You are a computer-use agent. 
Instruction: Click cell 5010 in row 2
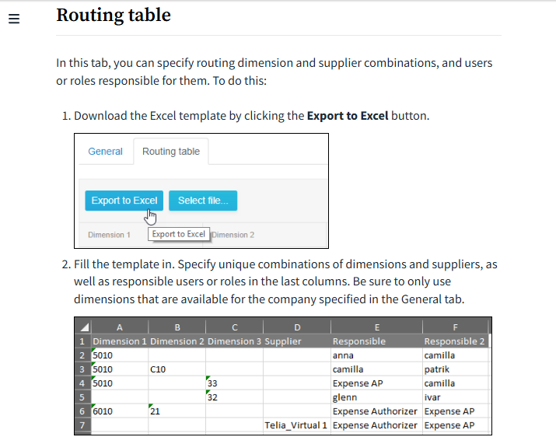(x=120, y=355)
